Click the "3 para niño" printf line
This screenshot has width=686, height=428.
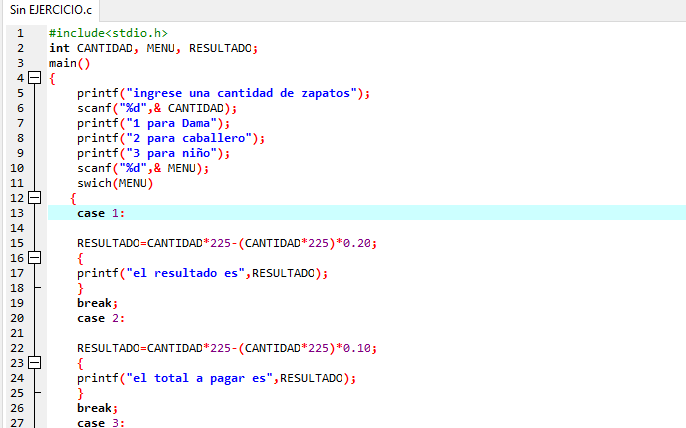click(x=154, y=153)
